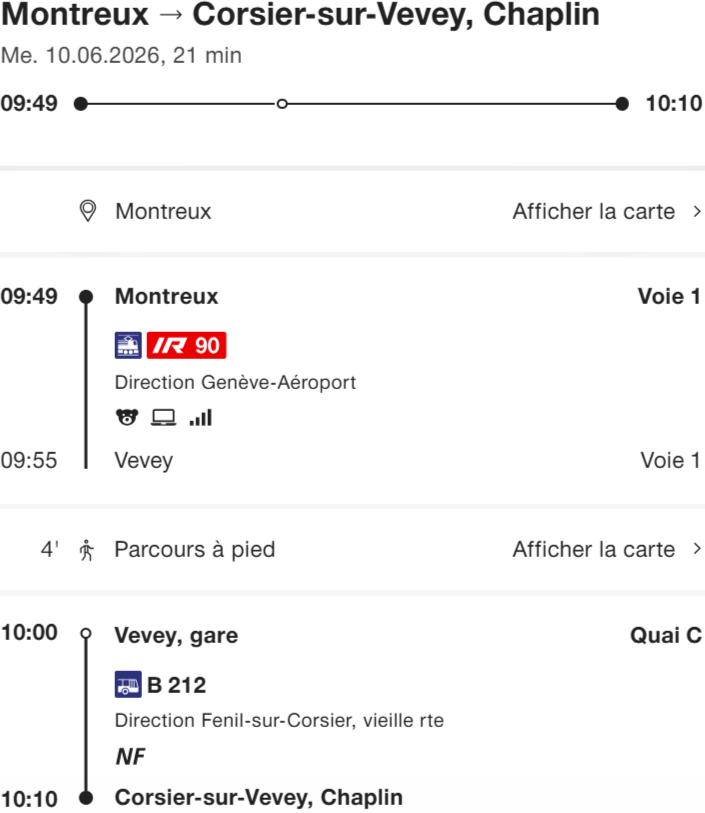Click the bus transport icon

tap(128, 685)
